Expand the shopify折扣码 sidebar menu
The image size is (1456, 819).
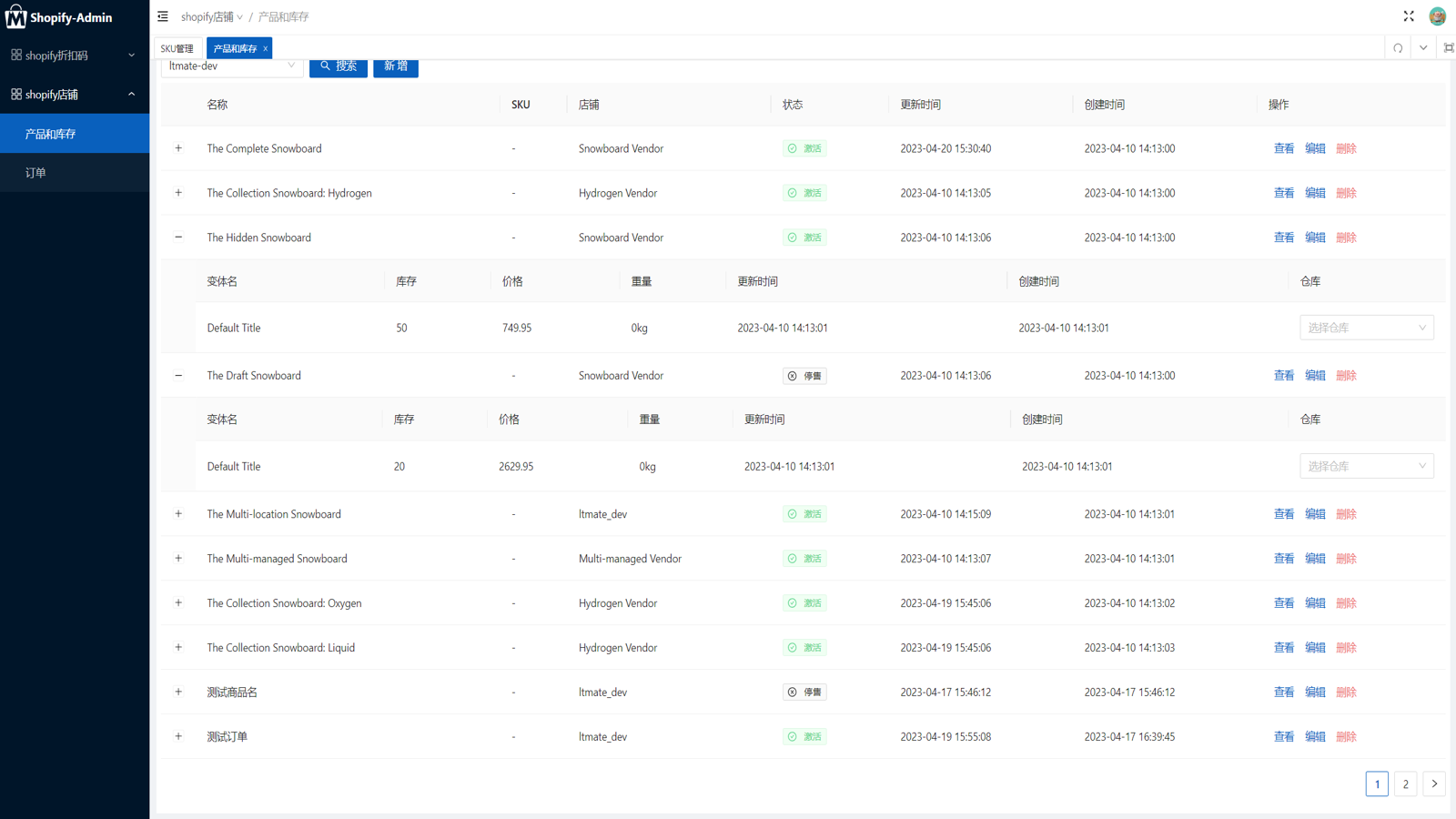pyautogui.click(x=75, y=56)
